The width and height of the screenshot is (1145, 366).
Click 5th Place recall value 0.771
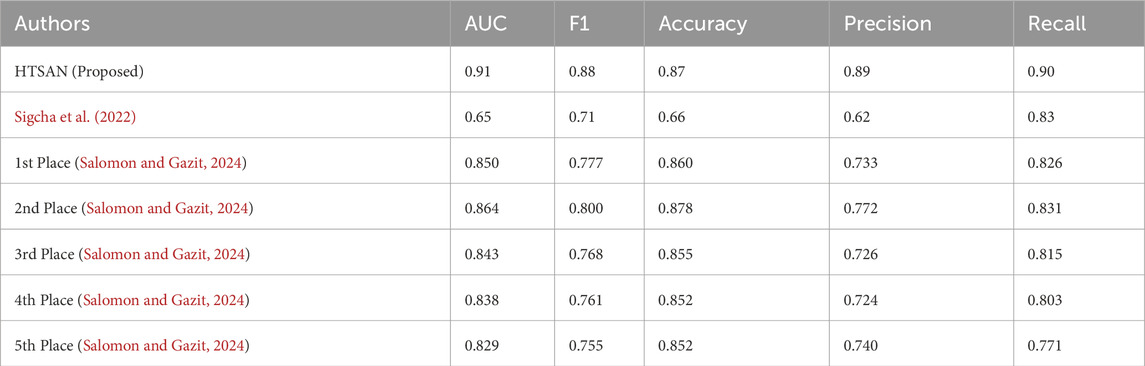coord(1043,345)
